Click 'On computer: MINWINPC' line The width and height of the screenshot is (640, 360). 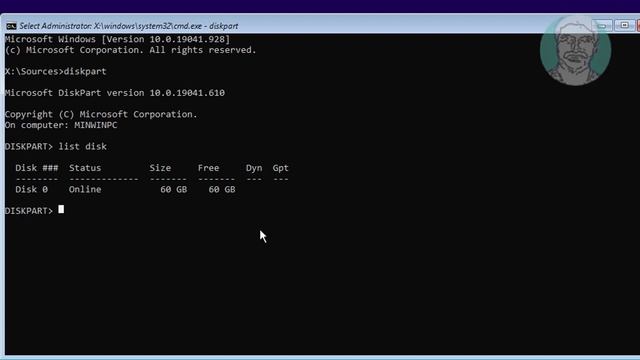pyautogui.click(x=61, y=125)
